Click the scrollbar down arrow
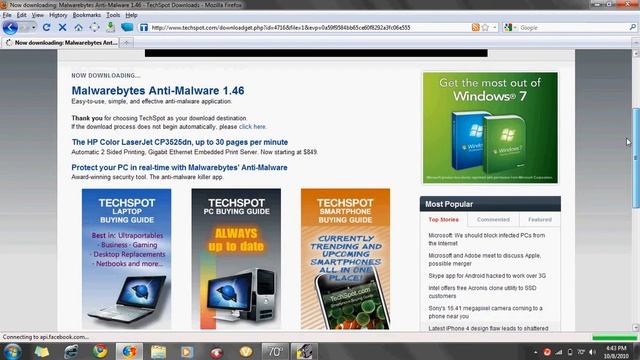Image resolution: width=640 pixels, height=360 pixels. tap(636, 327)
